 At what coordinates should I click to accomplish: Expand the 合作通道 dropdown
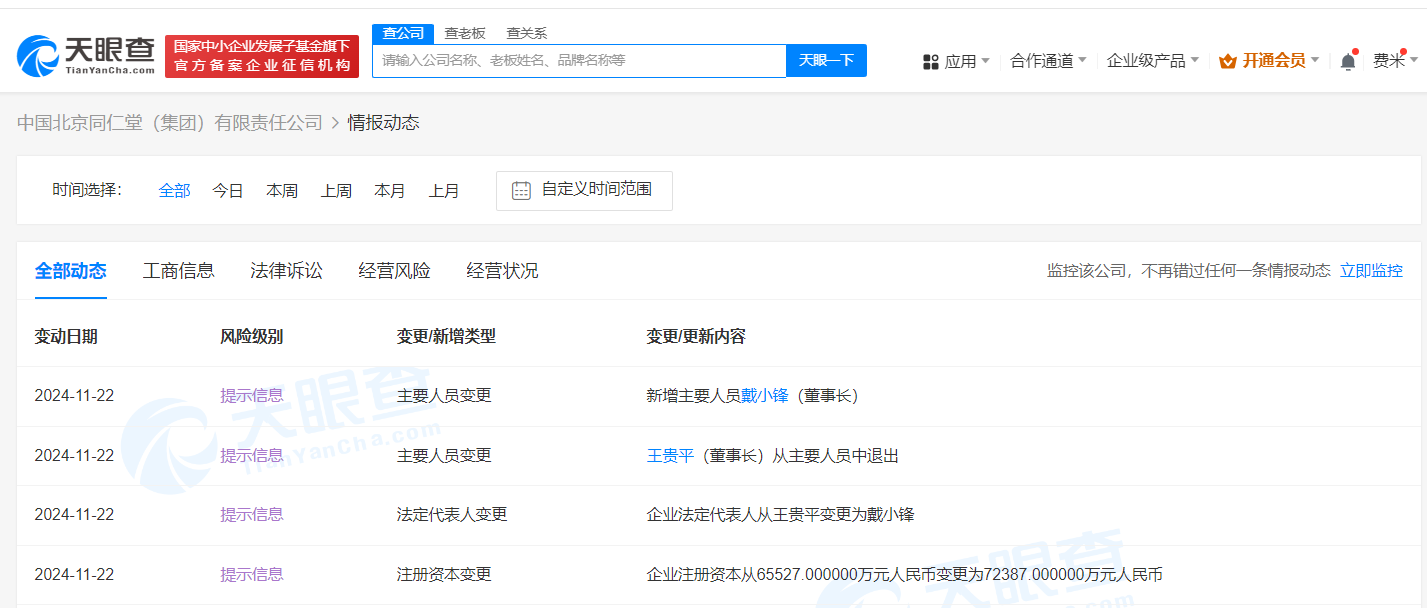pyautogui.click(x=1048, y=61)
